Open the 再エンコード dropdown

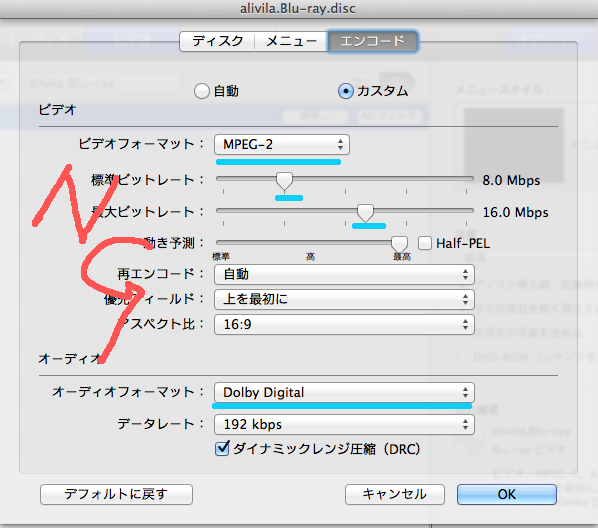(x=344, y=274)
